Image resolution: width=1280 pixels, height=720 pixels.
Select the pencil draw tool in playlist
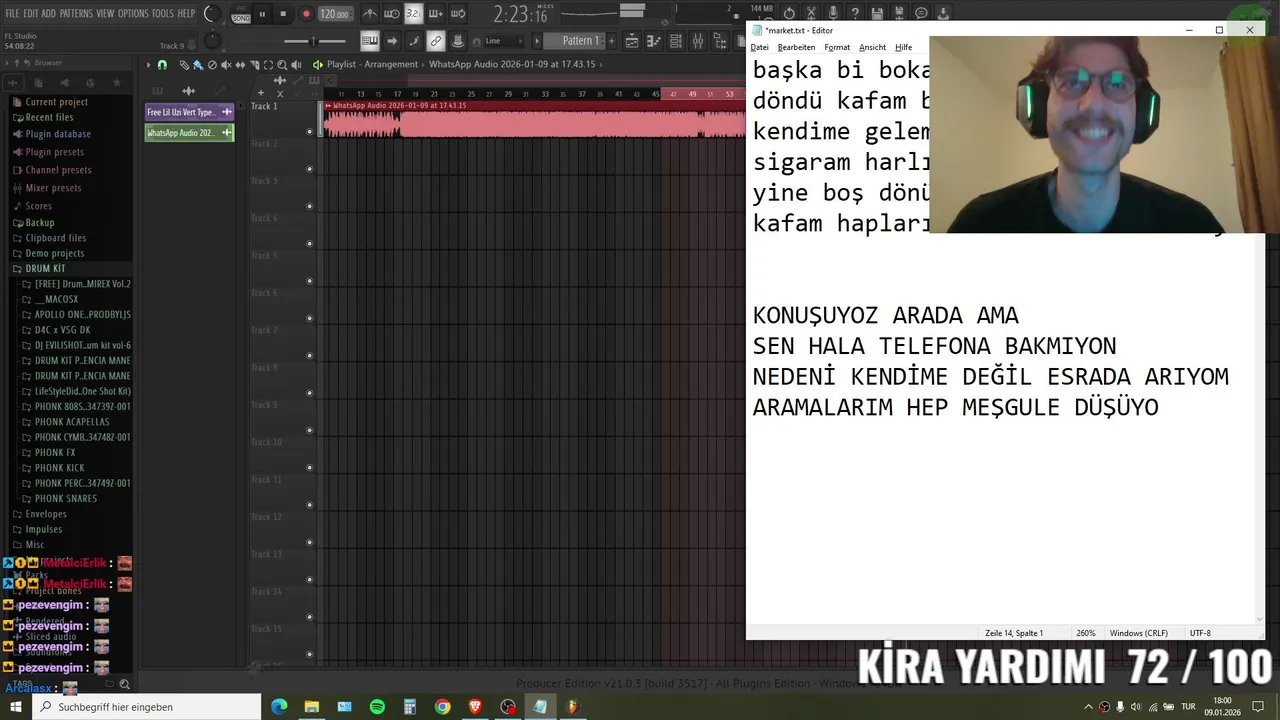point(184,64)
